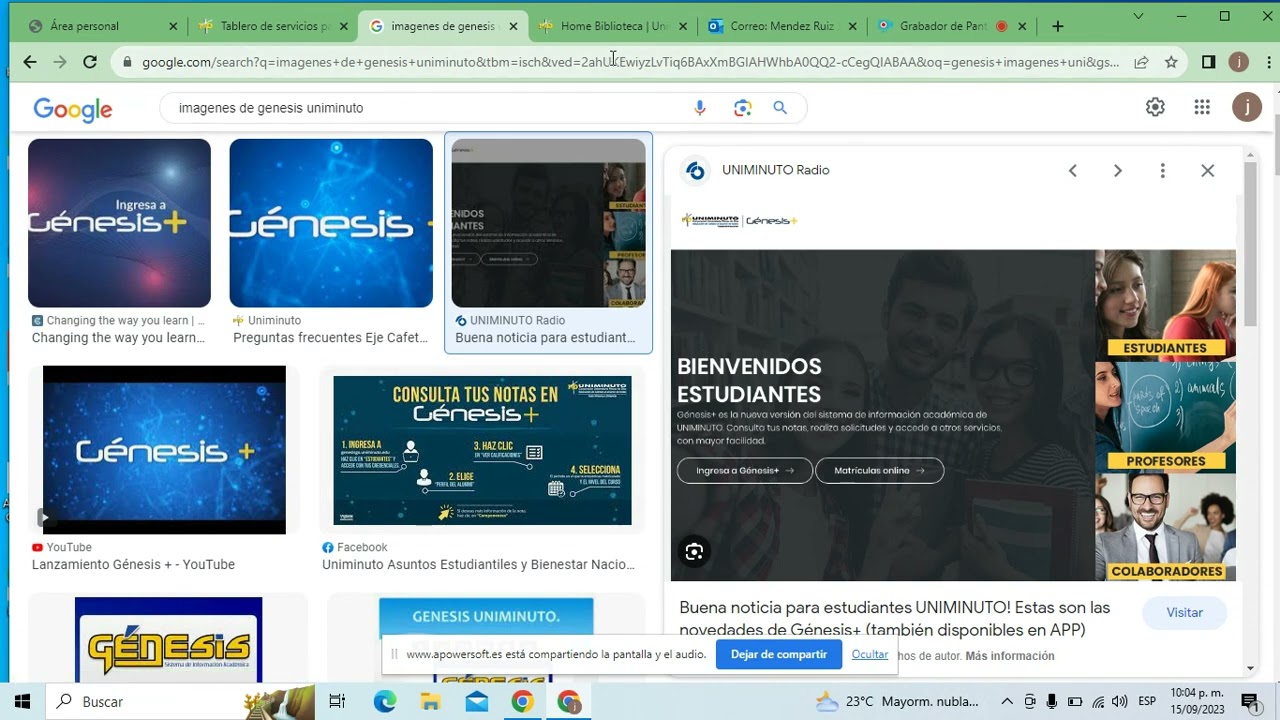Screen dimensions: 1280x720
Task: Launch Microsoft Edge from taskbar
Action: (x=385, y=702)
